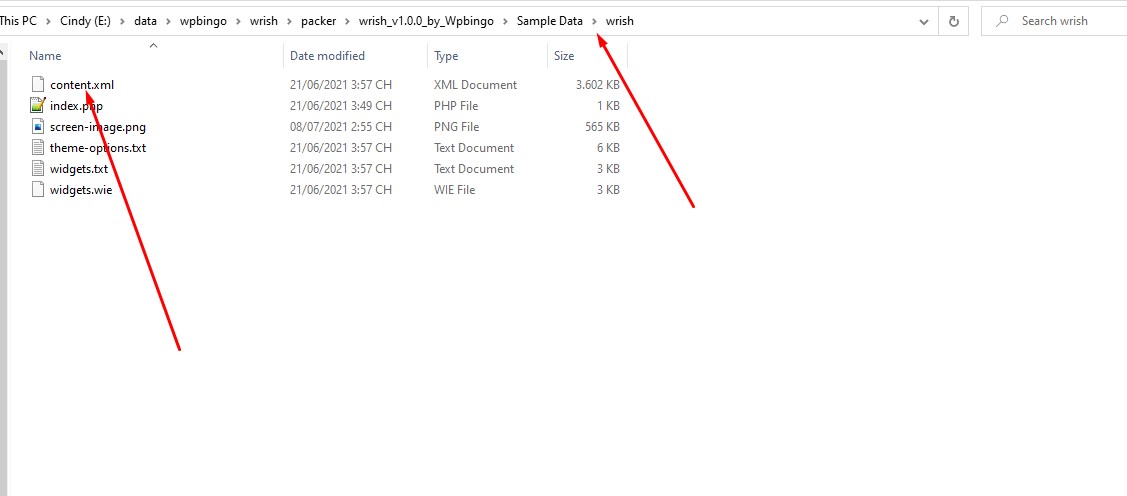
Task: Select the widgets.wie file icon
Action: click(x=37, y=190)
